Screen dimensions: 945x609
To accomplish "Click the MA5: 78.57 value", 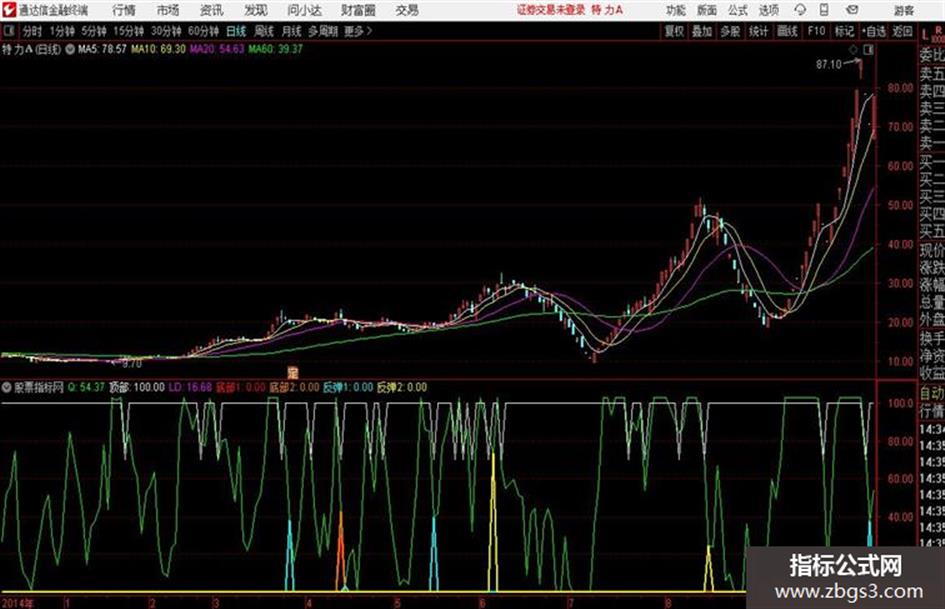I will (102, 49).
